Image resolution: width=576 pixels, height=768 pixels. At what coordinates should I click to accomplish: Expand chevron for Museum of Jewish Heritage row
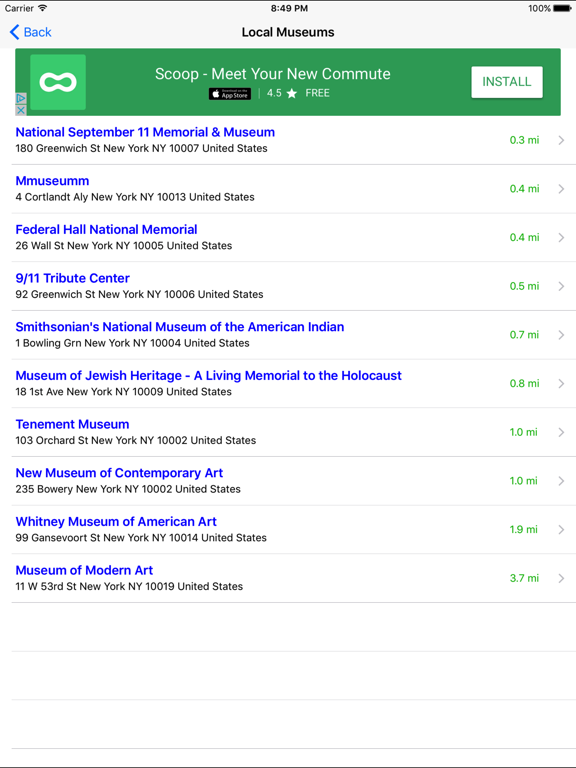pyautogui.click(x=561, y=384)
